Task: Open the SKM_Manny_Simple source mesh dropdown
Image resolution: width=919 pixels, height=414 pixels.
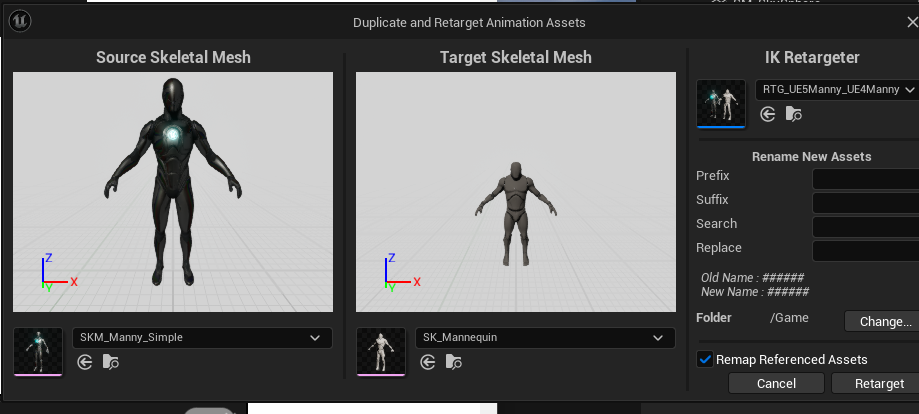Action: coord(202,338)
